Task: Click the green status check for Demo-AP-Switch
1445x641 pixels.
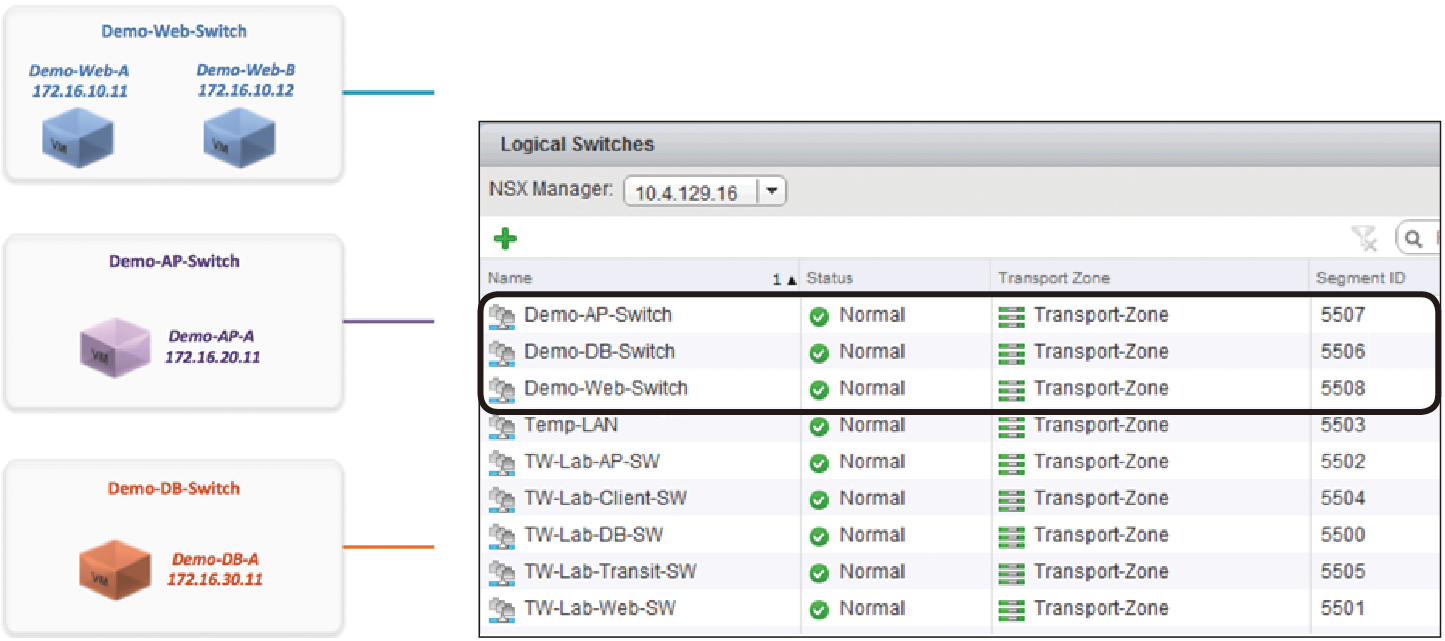Action: (819, 317)
